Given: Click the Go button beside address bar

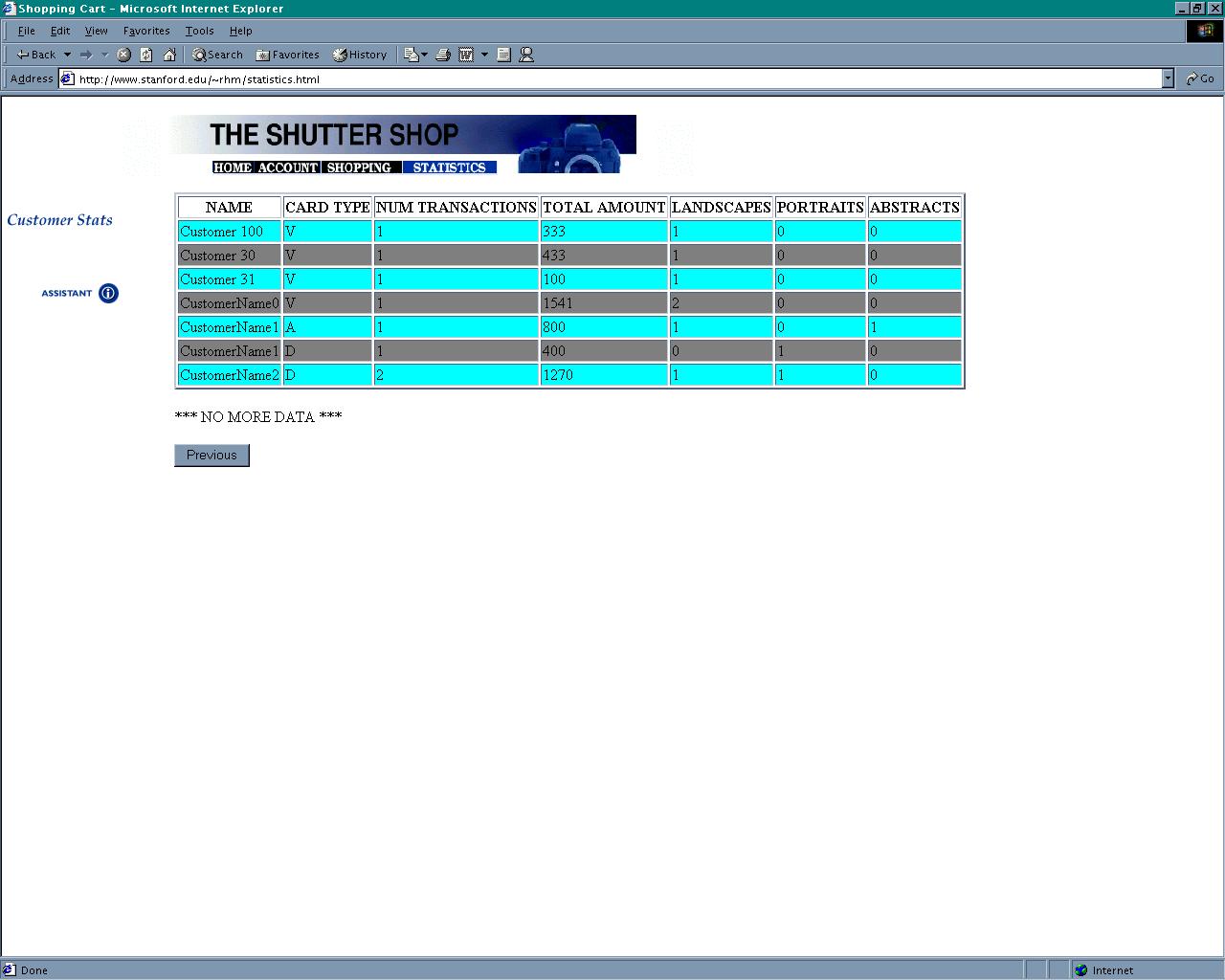Looking at the screenshot, I should 1200,79.
